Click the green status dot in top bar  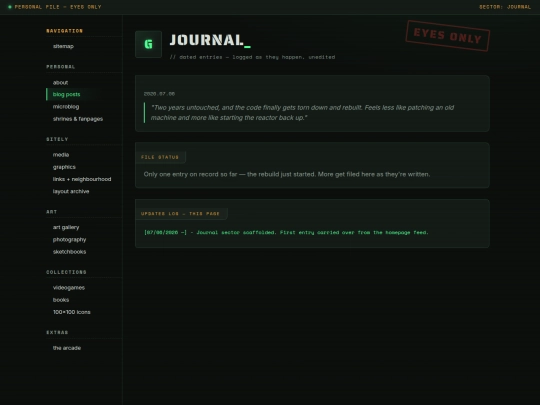click(x=10, y=7)
